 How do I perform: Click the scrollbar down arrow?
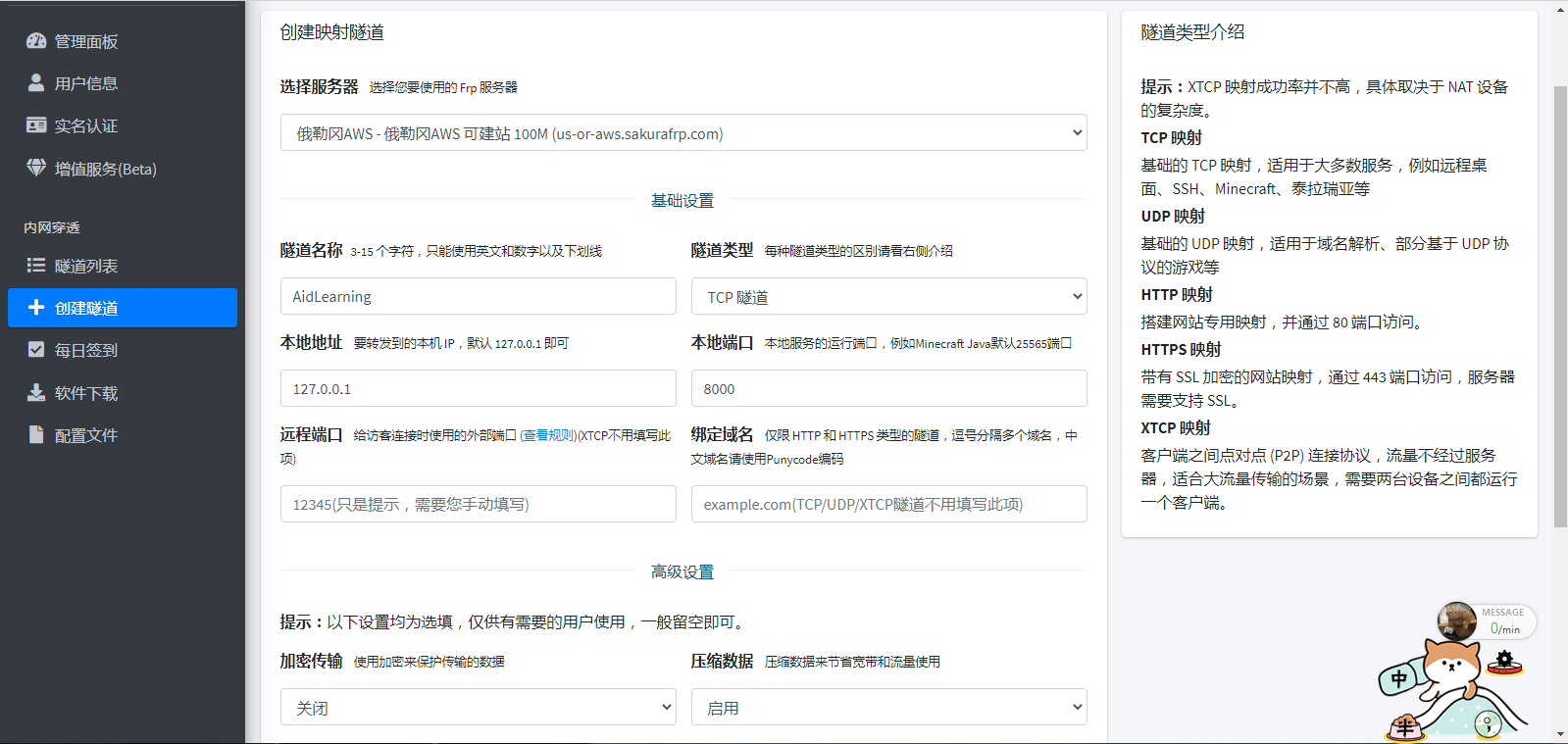tap(1560, 734)
